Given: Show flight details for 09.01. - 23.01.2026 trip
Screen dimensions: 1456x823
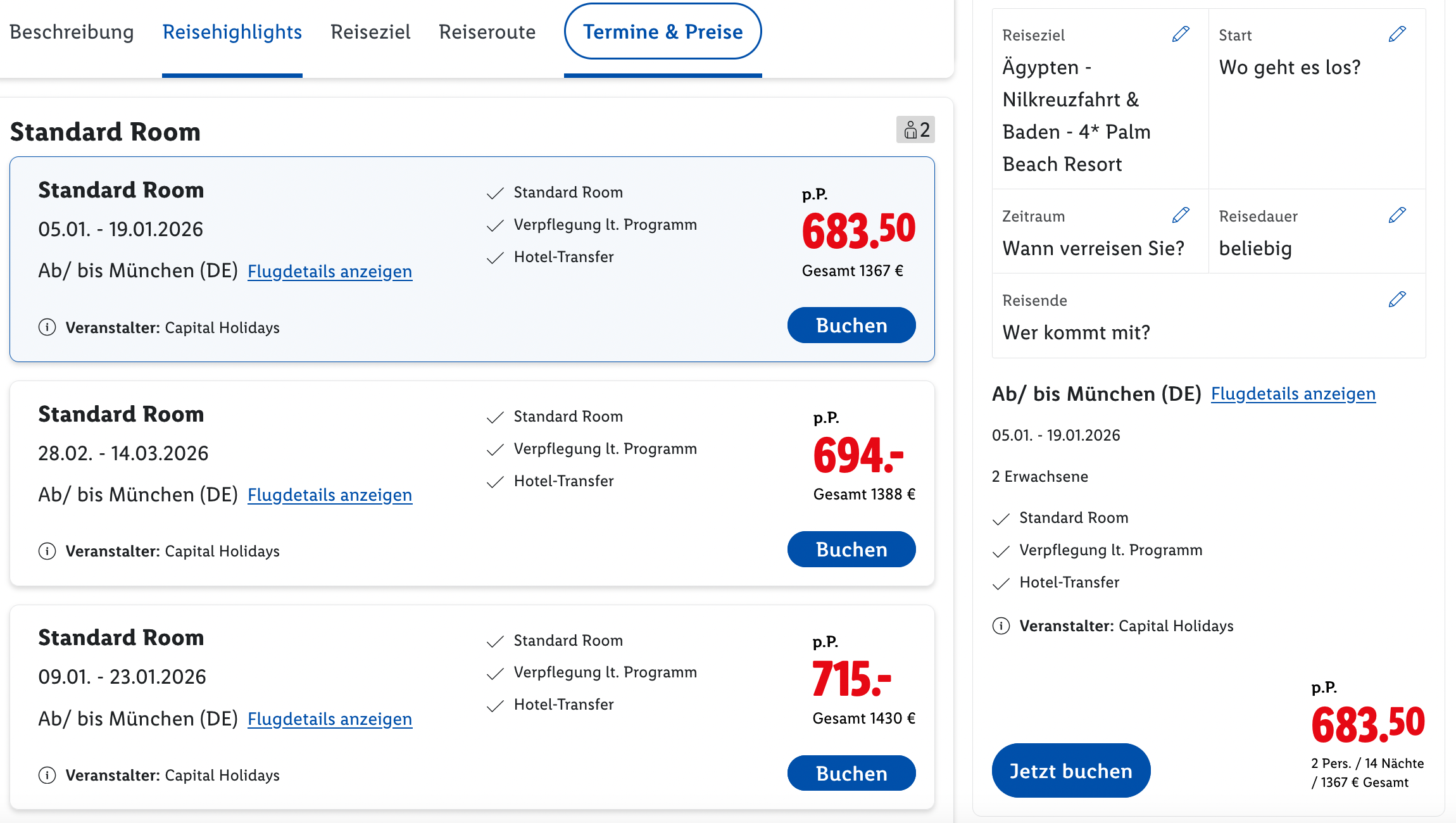Looking at the screenshot, I should pos(329,719).
